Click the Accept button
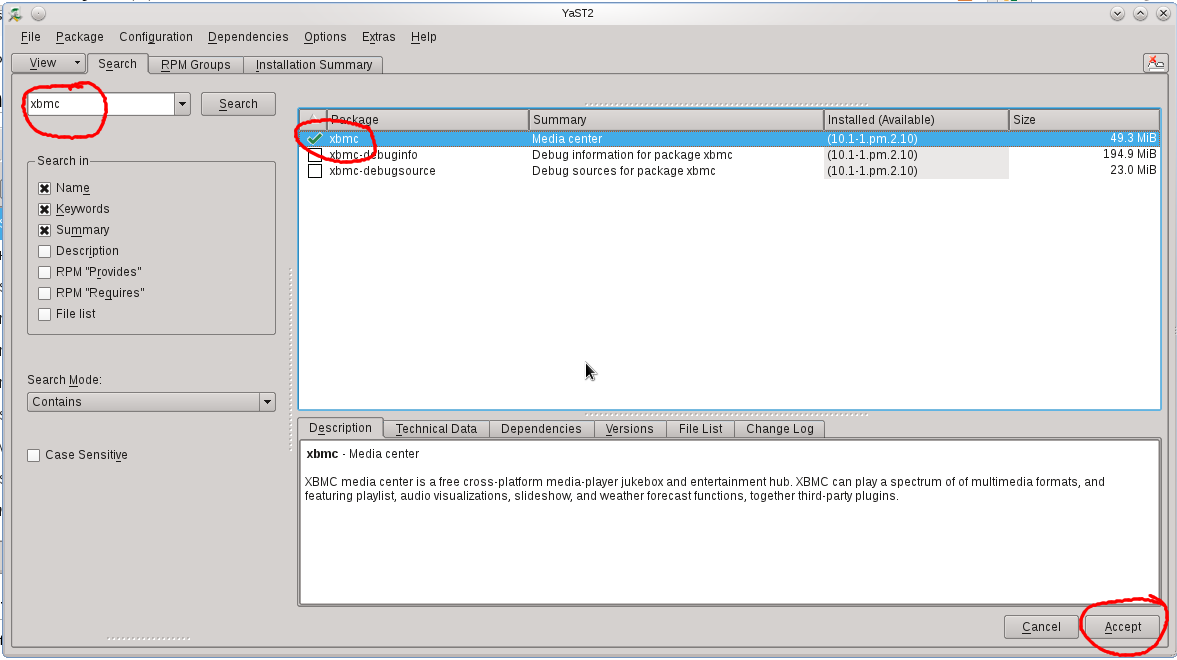The width and height of the screenshot is (1177, 660). (1122, 627)
